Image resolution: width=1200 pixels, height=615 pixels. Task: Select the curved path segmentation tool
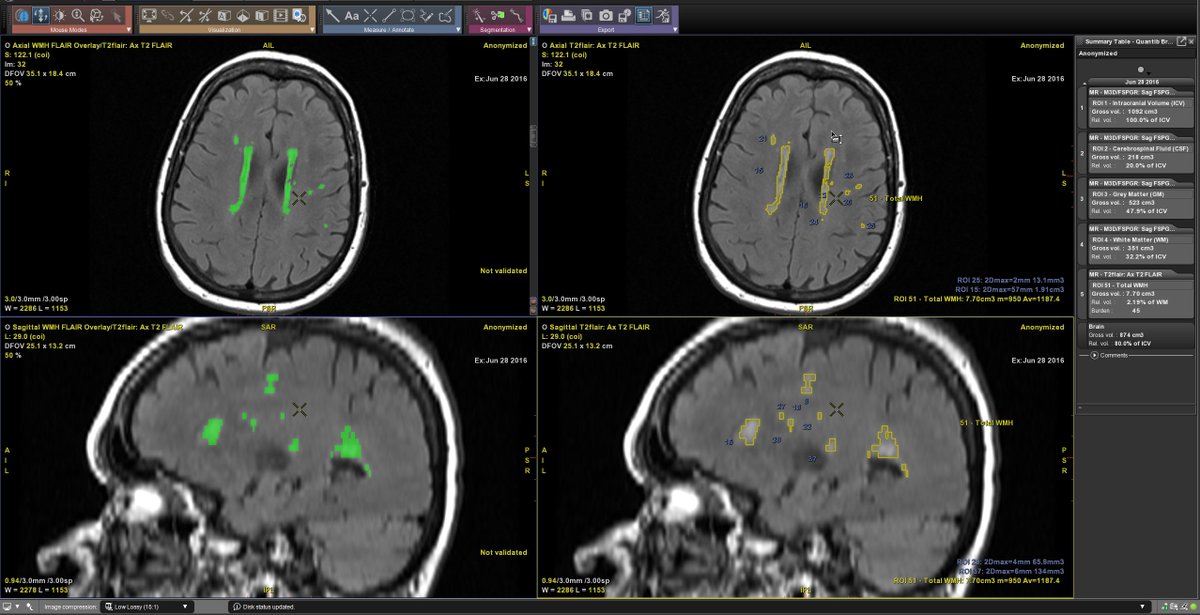515,15
